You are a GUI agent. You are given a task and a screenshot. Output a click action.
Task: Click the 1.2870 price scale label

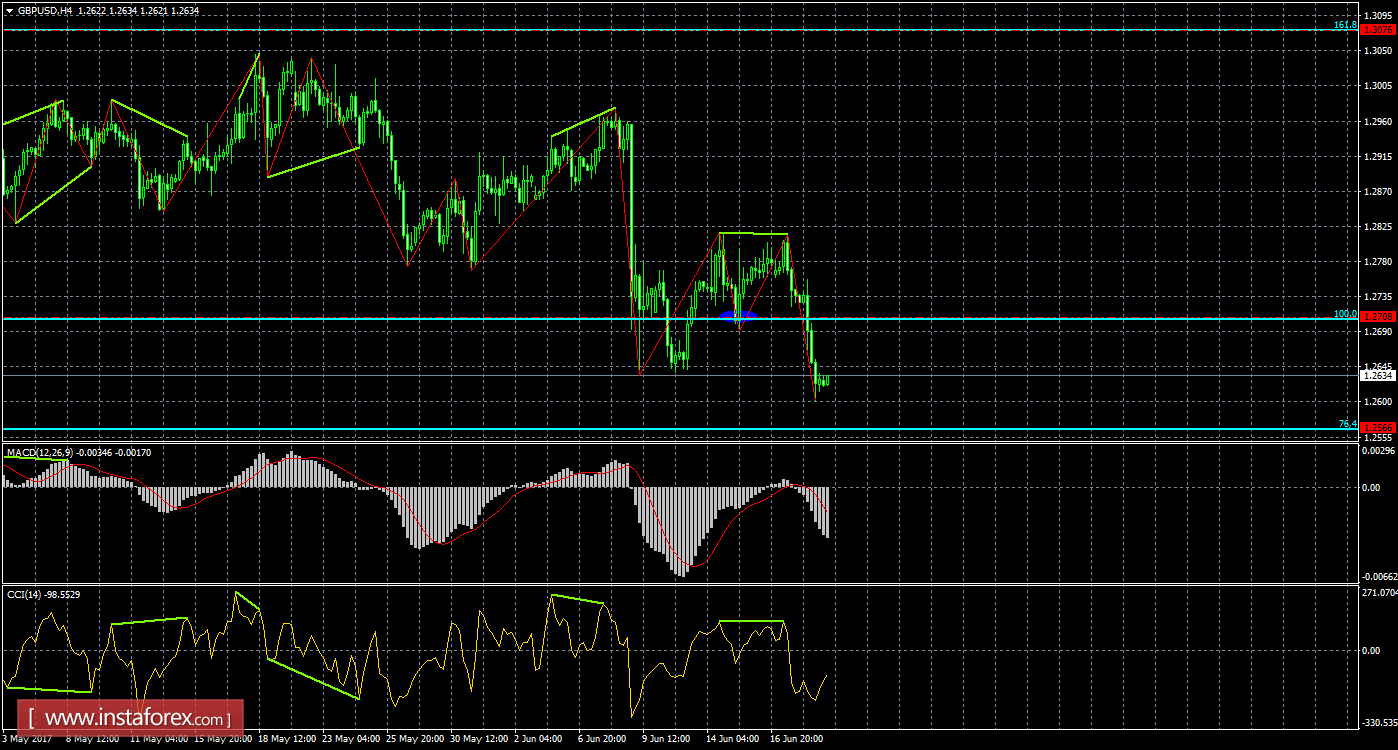pos(1378,191)
